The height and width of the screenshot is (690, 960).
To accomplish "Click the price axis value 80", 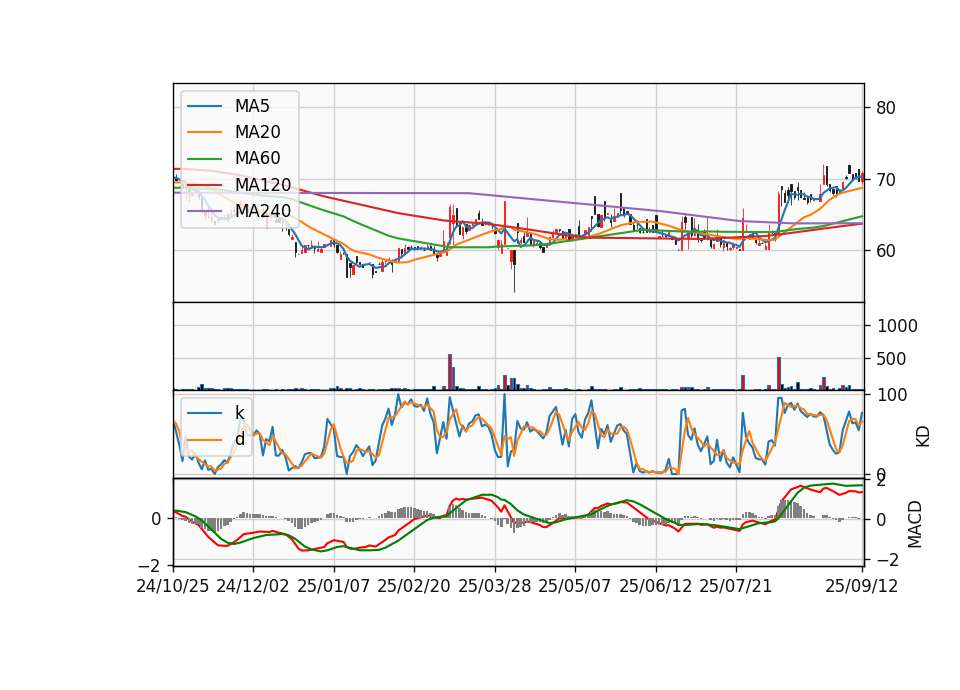I will click(886, 108).
